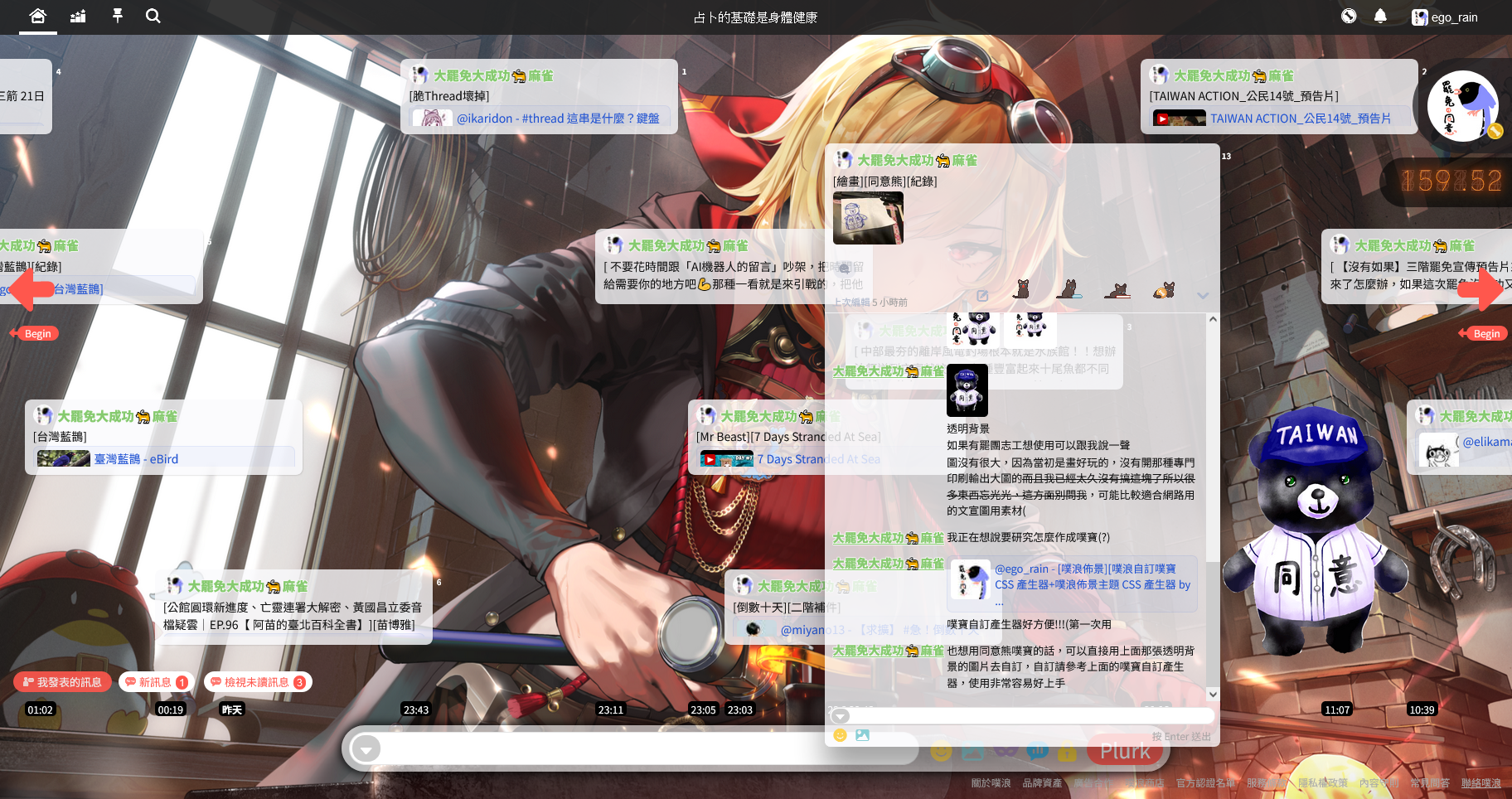Select 新訊息 filter tab
This screenshot has height=799, width=1512.
(x=156, y=682)
